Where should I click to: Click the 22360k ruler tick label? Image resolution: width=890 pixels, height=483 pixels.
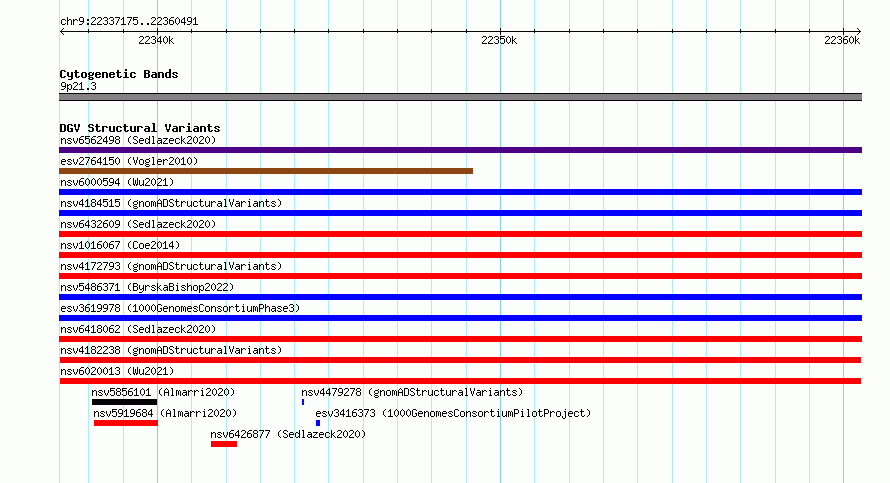pyautogui.click(x=842, y=40)
